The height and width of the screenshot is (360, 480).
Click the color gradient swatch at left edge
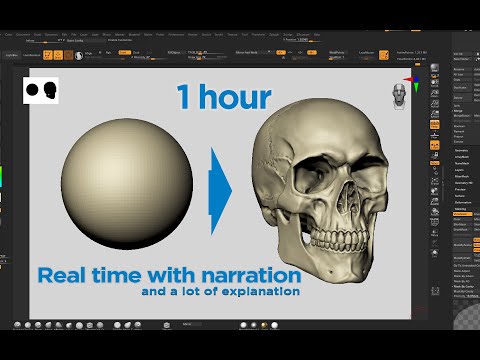1,176
